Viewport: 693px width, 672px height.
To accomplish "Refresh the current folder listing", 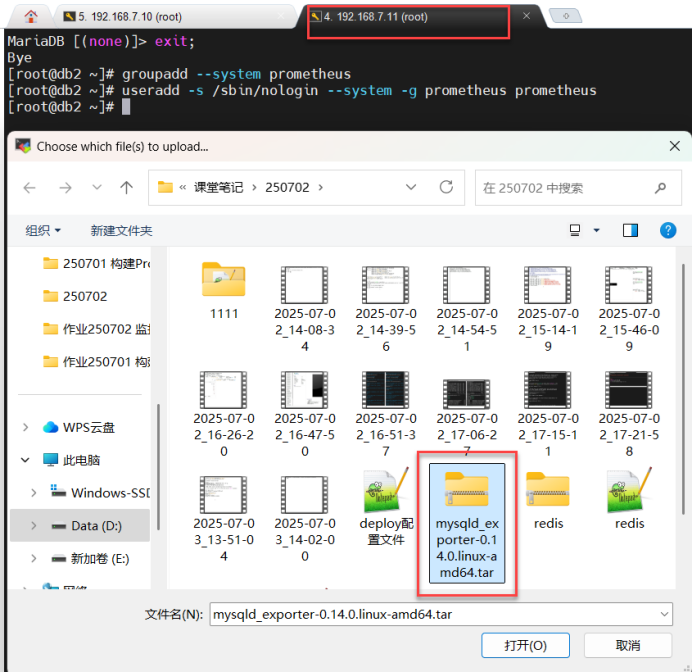I will 446,188.
